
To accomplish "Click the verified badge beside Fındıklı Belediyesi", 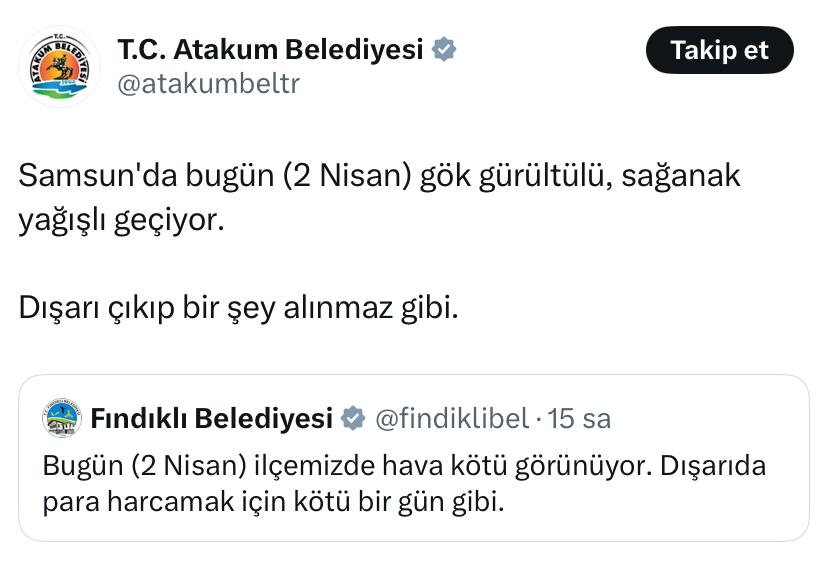I will (x=353, y=418).
